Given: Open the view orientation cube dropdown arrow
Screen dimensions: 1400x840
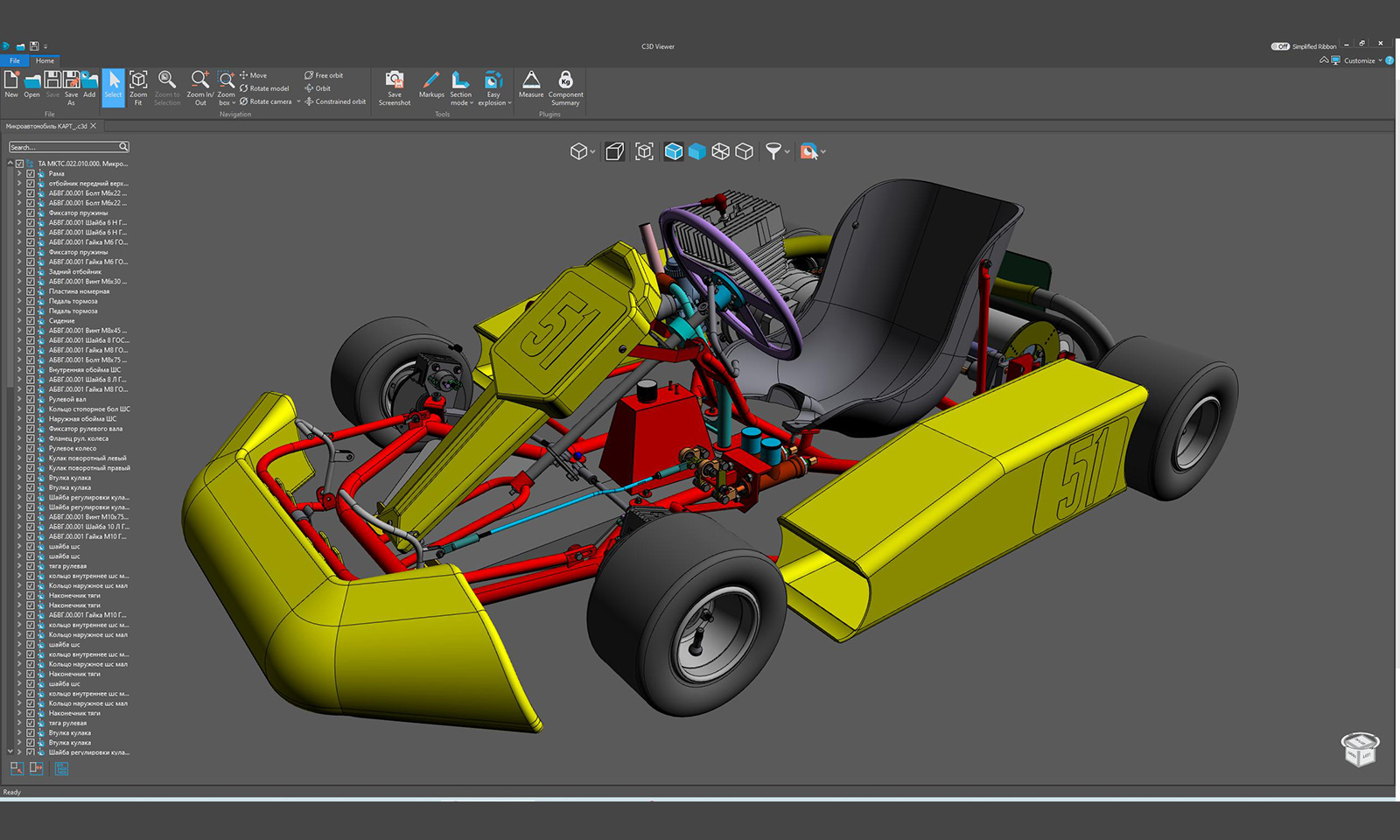Looking at the screenshot, I should tap(592, 152).
